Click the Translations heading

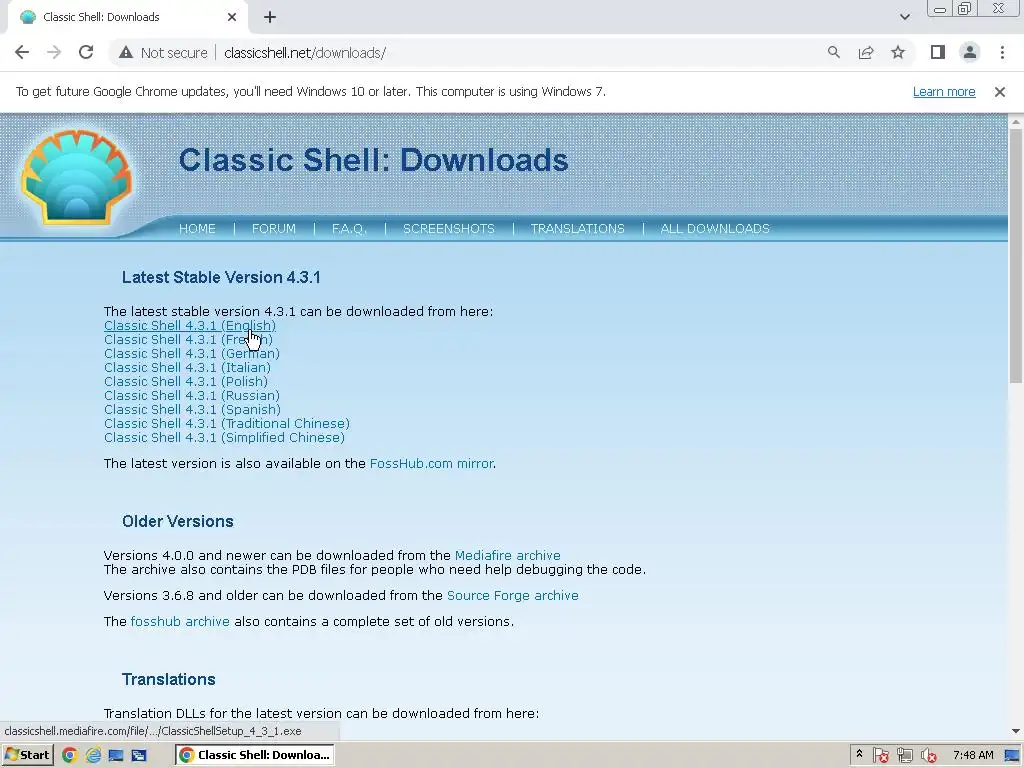click(x=168, y=680)
